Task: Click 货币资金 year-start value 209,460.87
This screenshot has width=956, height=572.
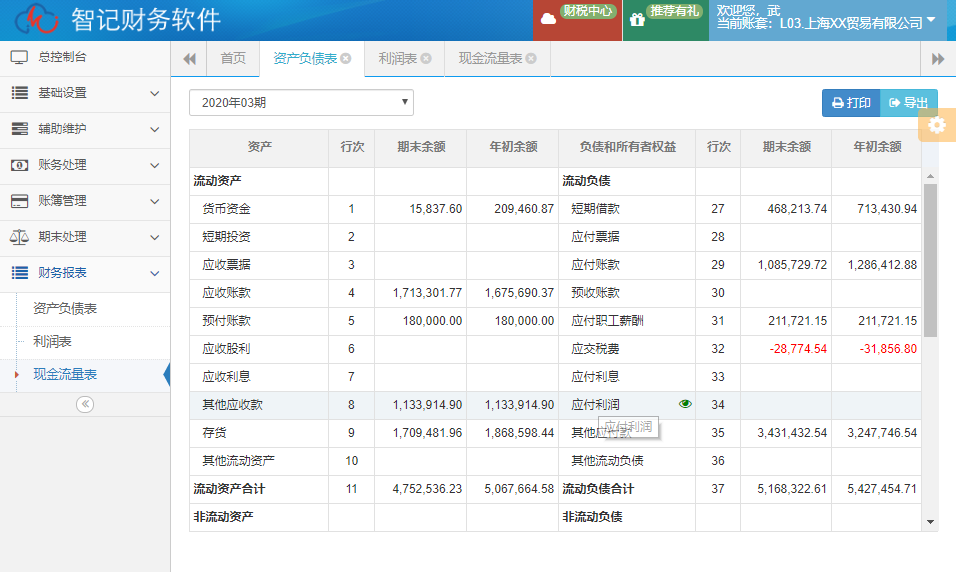Action: (x=524, y=209)
